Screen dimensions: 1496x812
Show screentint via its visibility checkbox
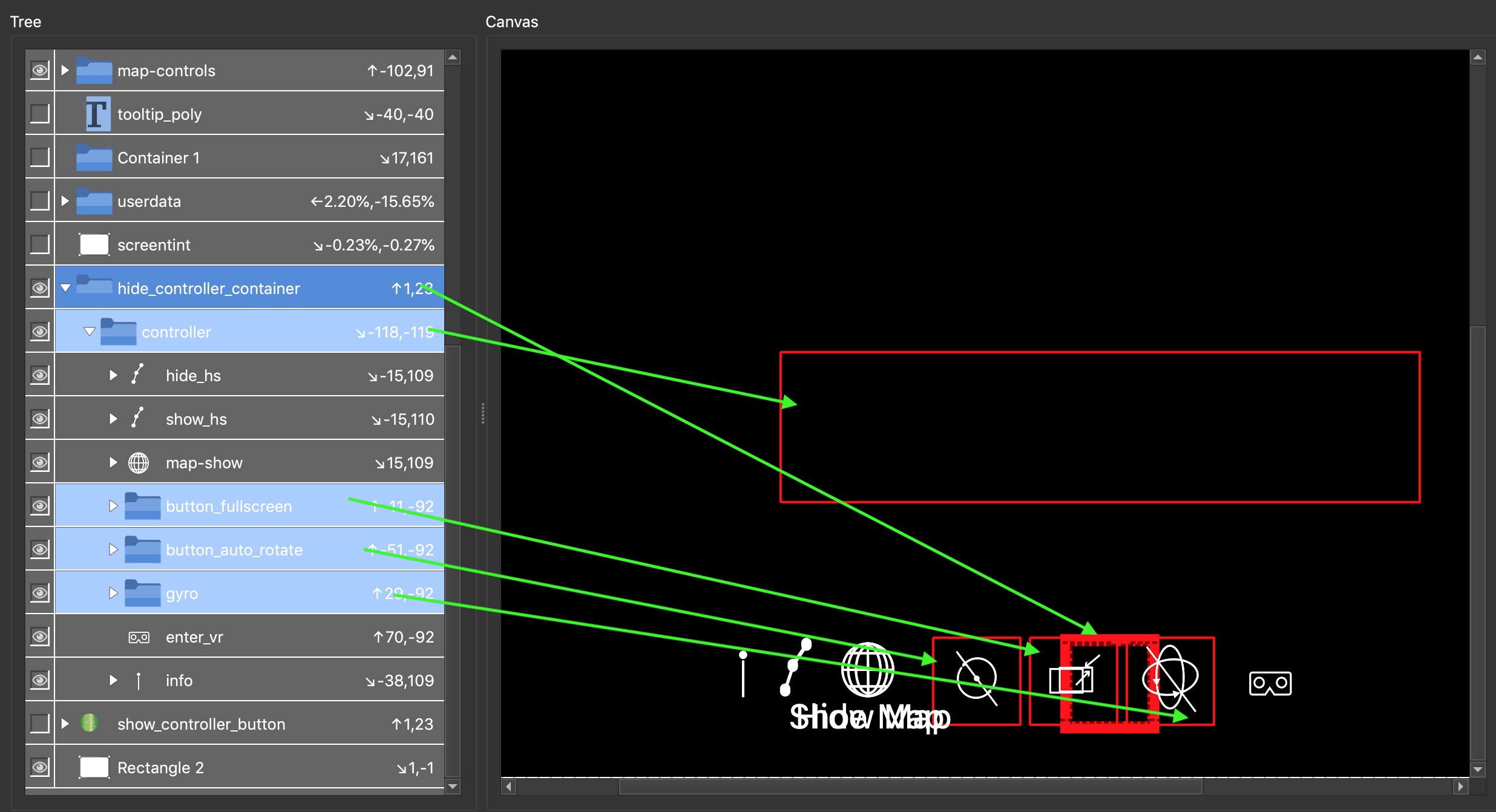(40, 244)
